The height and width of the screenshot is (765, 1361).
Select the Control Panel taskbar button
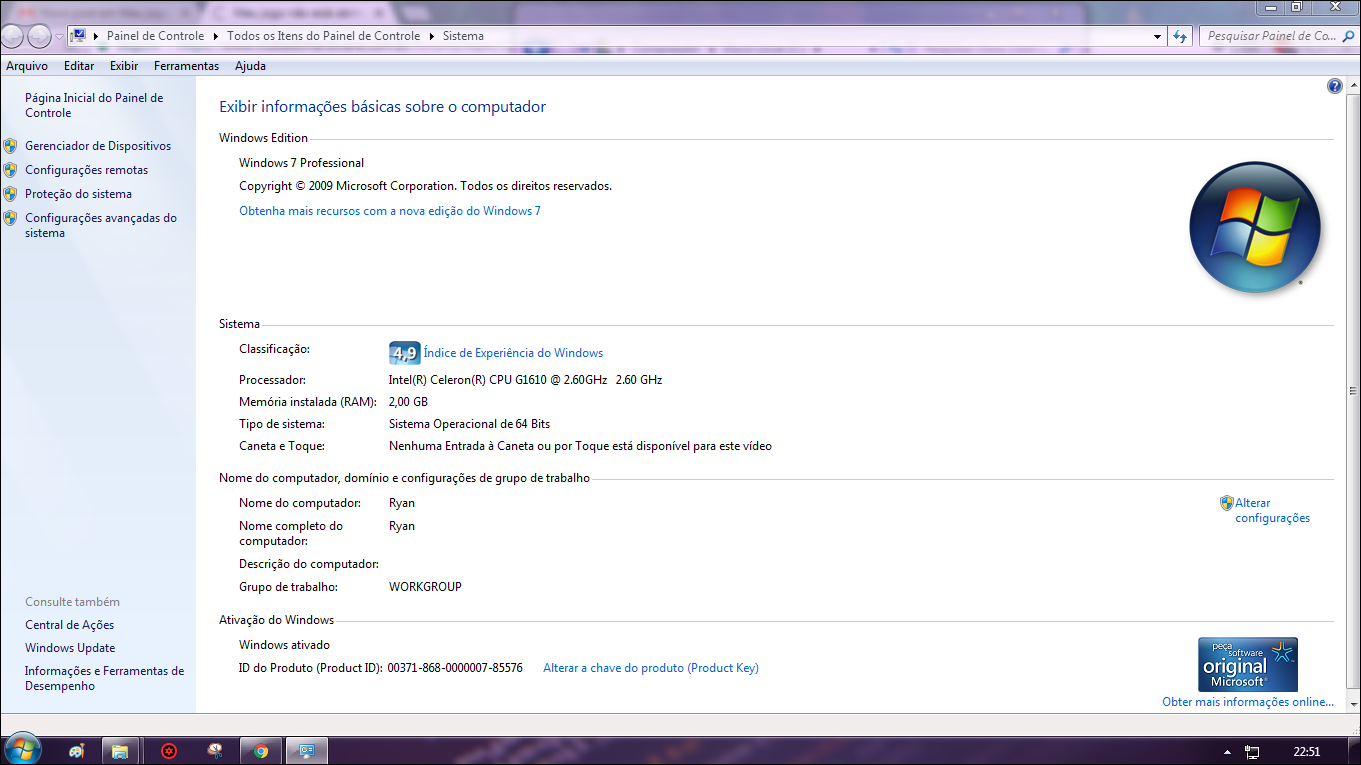point(307,751)
